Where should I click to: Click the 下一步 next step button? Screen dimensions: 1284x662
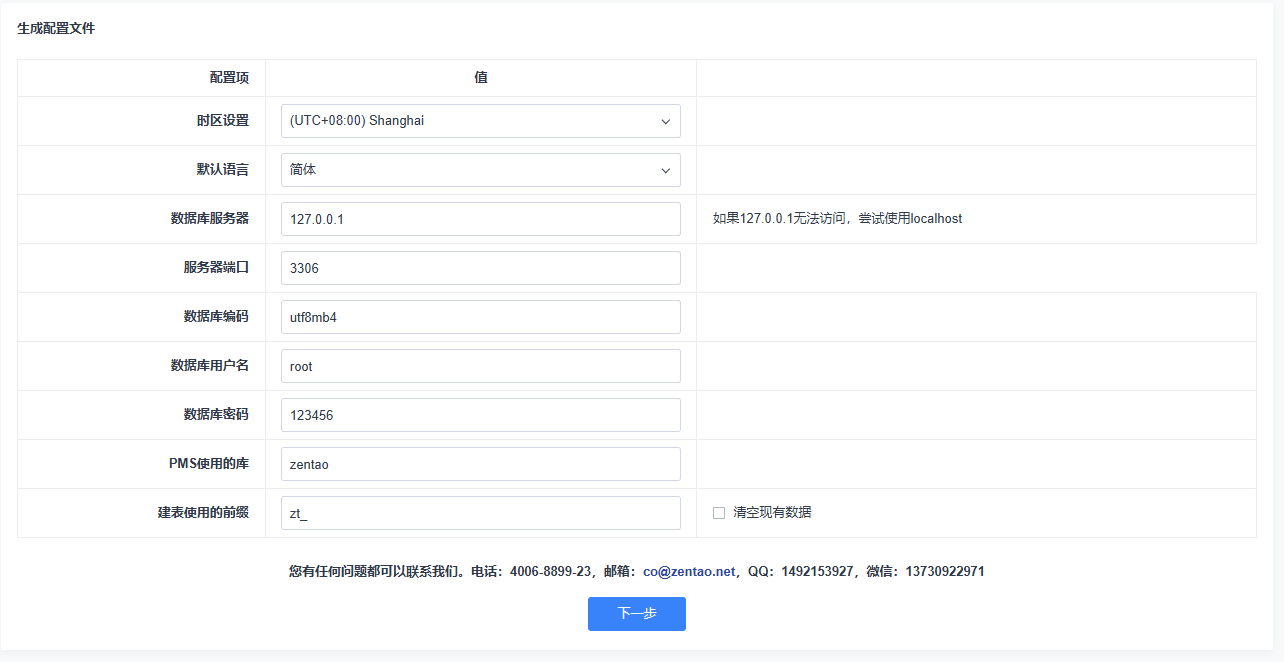point(636,614)
